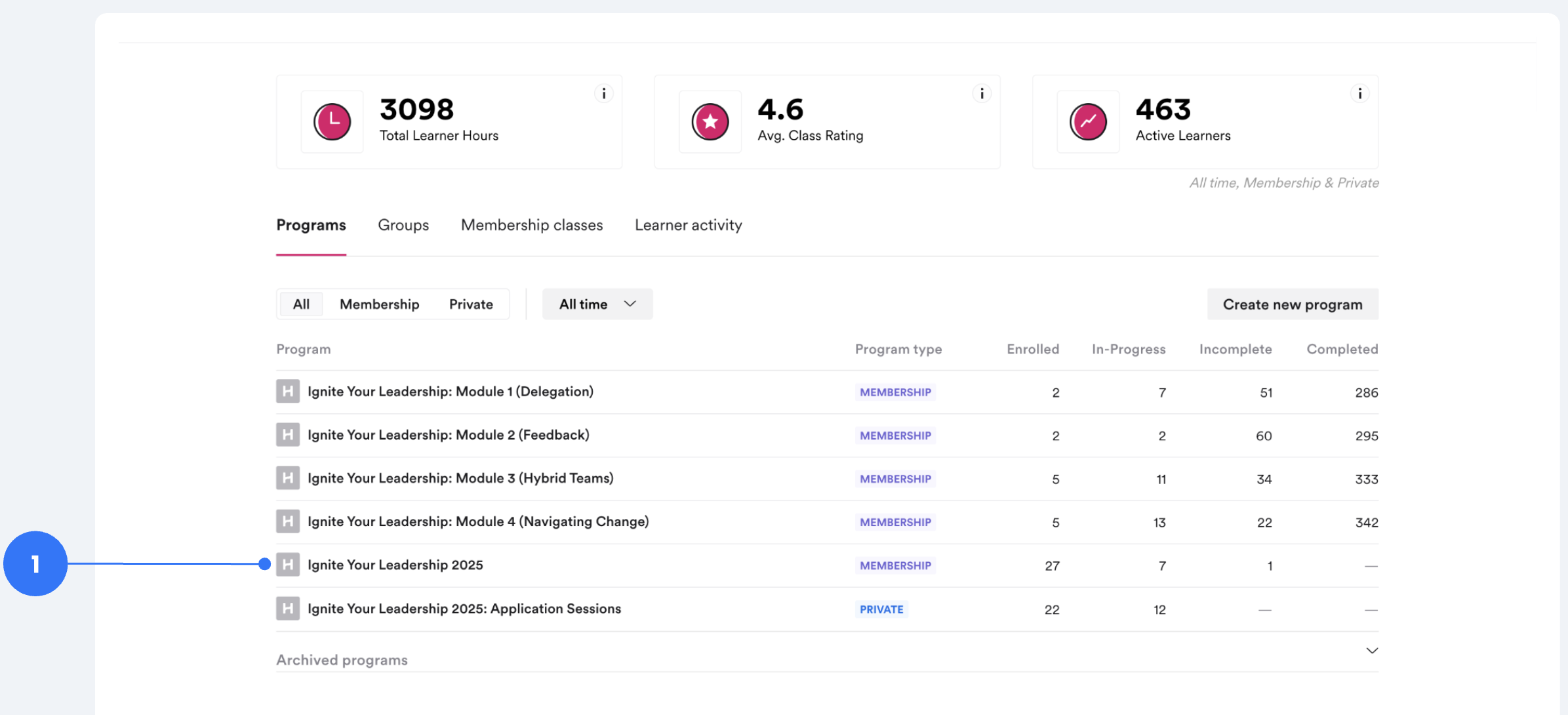
Task: Click the Avg. Class Rating star icon
Action: tap(710, 122)
